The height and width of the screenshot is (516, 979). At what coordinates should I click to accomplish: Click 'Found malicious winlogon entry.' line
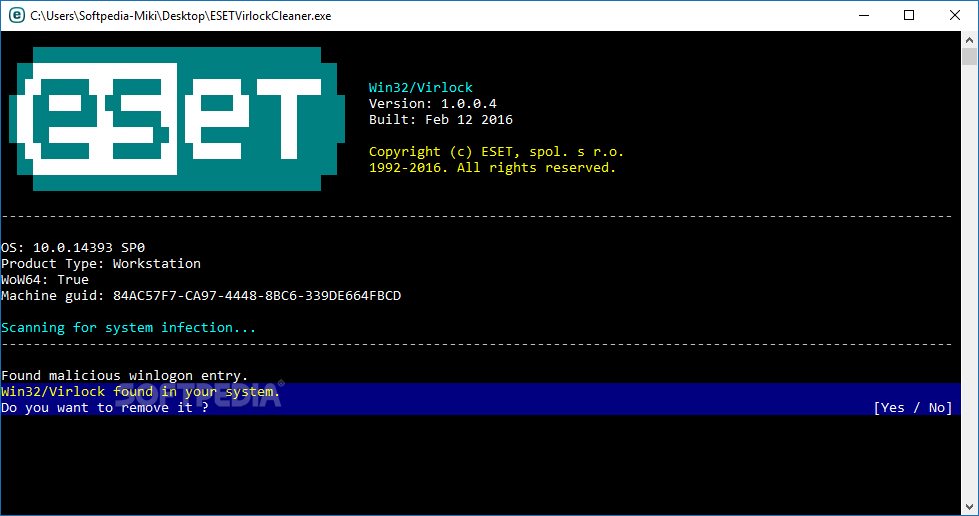tap(125, 376)
